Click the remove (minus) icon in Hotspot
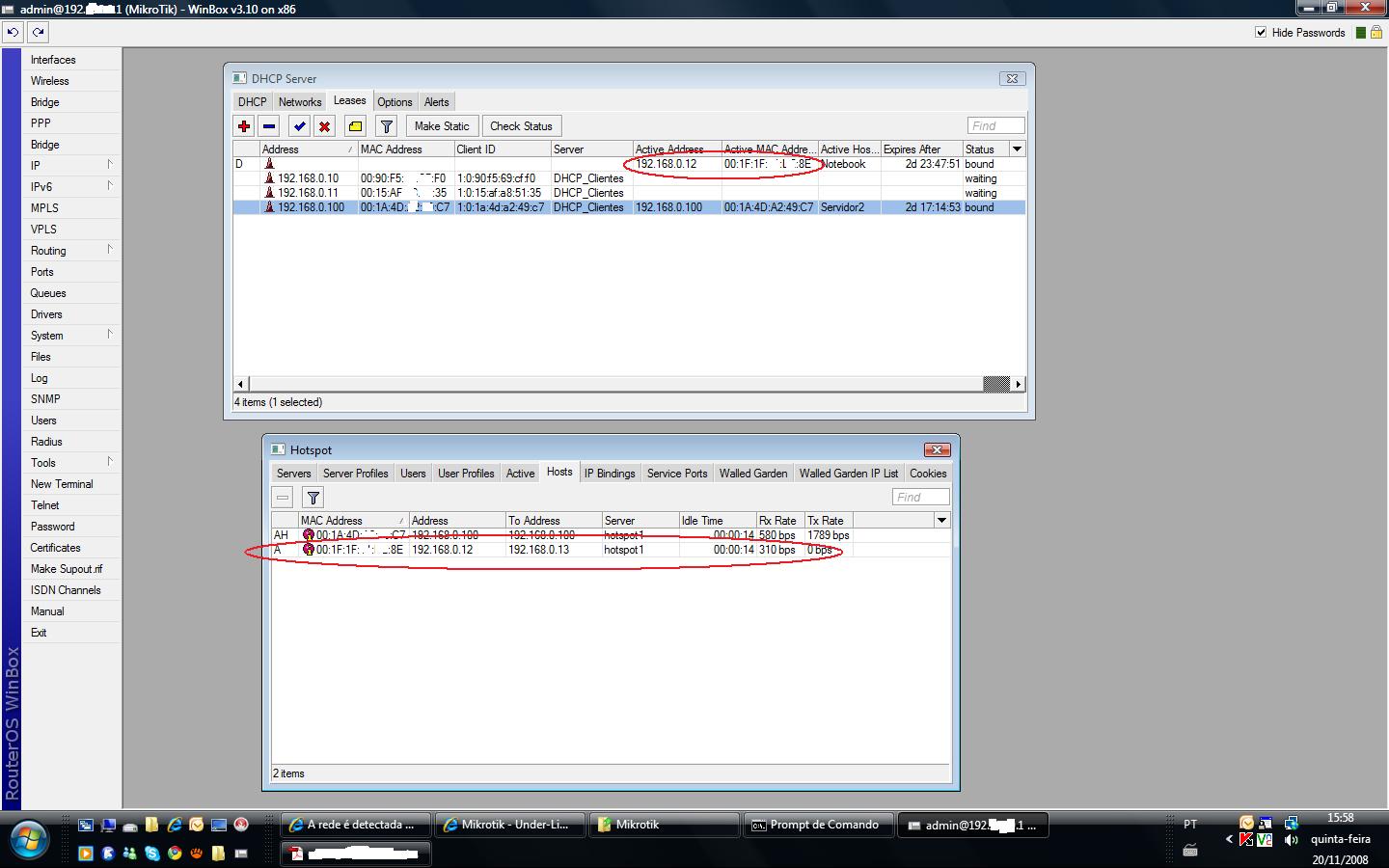The image size is (1389, 868). 283,498
